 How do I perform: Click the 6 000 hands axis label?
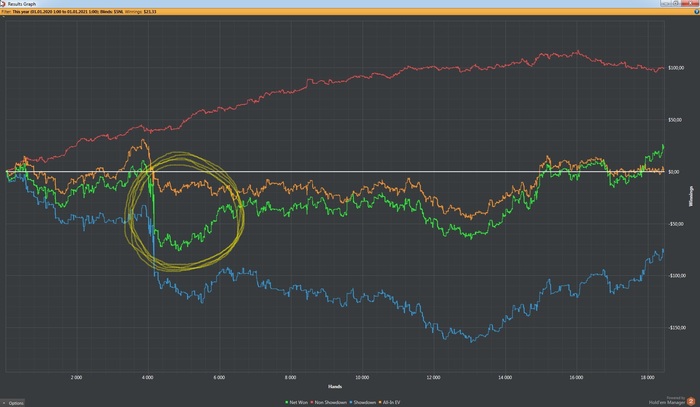pyautogui.click(x=219, y=378)
